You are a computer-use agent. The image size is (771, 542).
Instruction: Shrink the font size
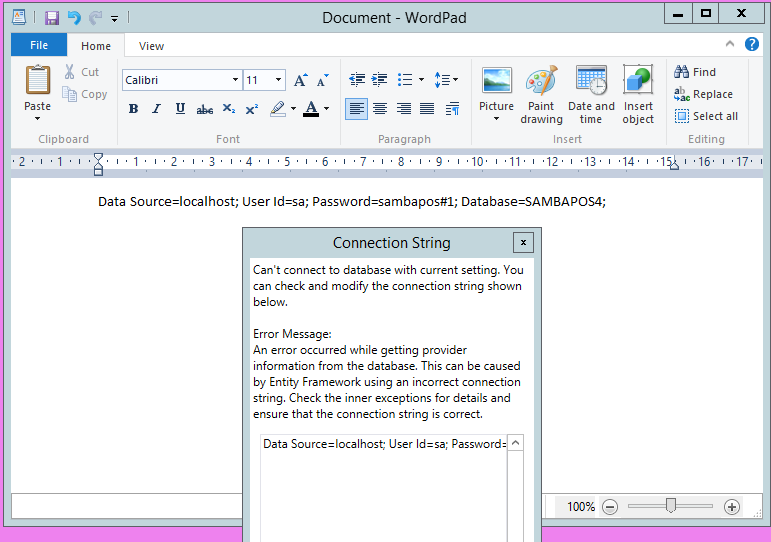[323, 80]
